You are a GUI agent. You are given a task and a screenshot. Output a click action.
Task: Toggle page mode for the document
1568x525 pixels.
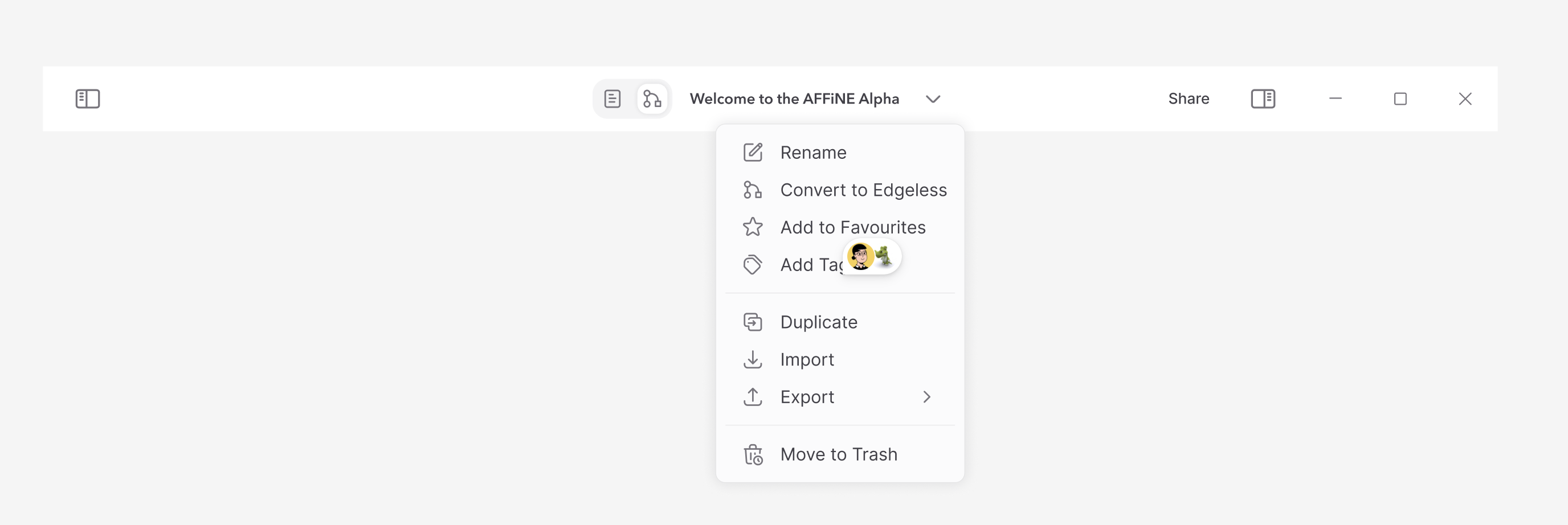click(612, 99)
